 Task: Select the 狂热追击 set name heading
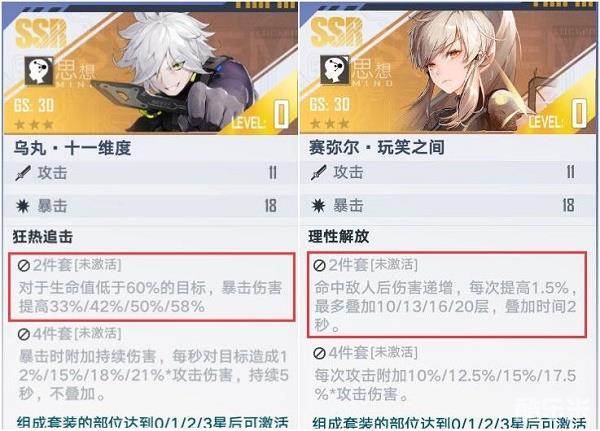click(43, 237)
